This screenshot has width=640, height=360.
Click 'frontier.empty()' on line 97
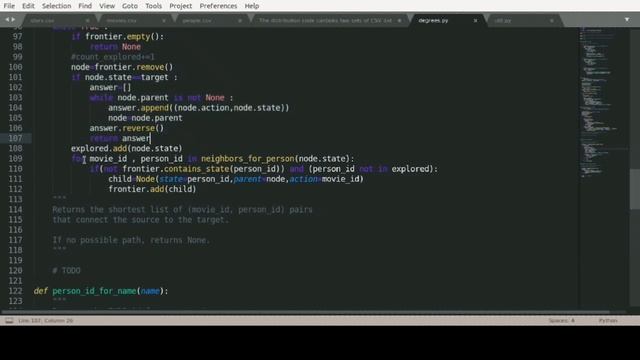[124, 36]
